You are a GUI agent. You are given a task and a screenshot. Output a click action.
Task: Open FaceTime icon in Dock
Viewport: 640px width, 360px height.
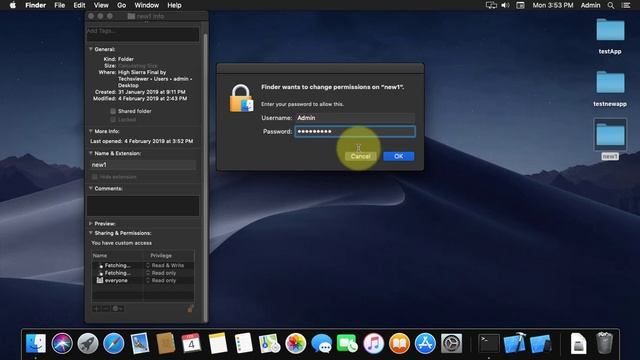347,343
